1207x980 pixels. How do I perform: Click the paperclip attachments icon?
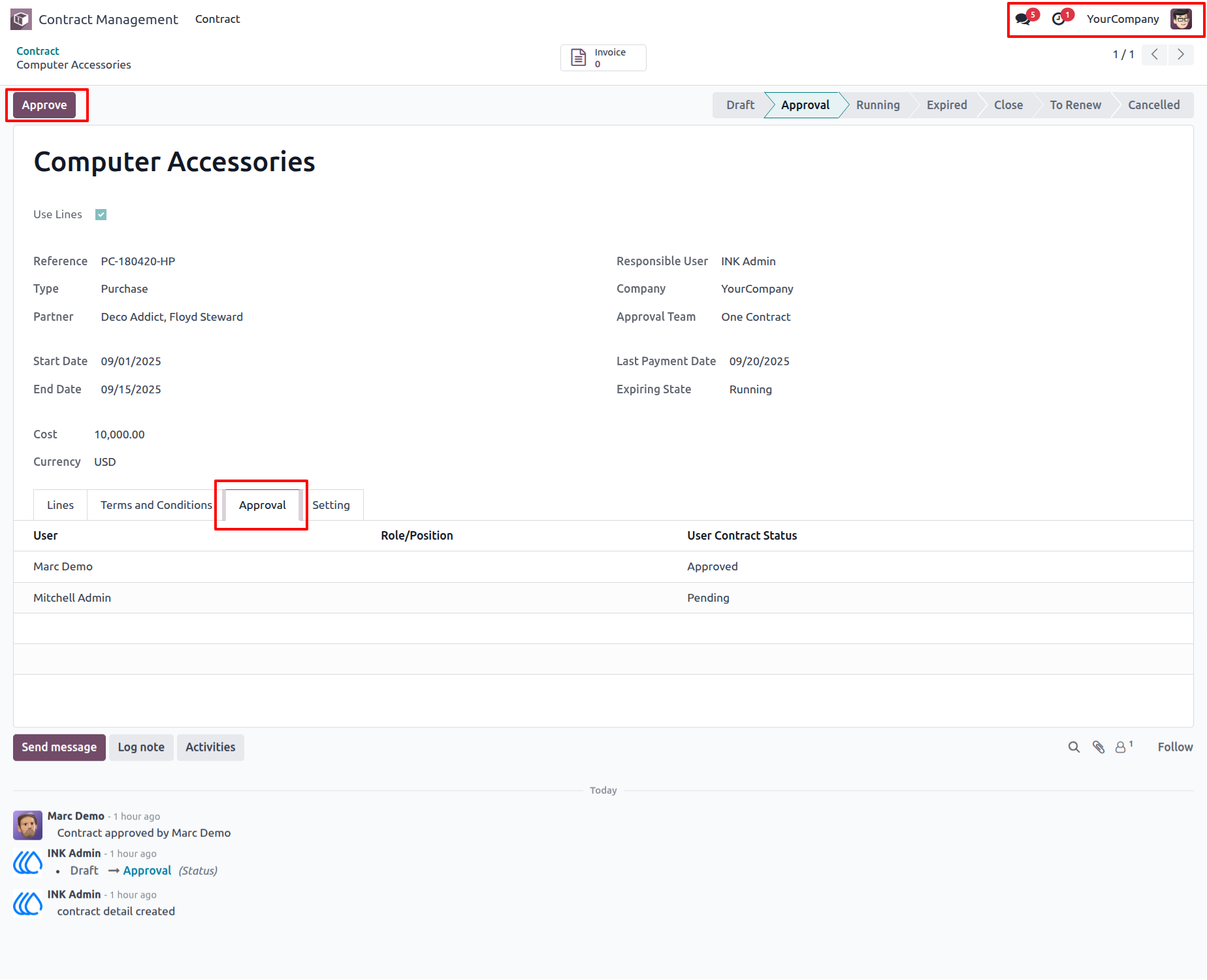[1099, 747]
